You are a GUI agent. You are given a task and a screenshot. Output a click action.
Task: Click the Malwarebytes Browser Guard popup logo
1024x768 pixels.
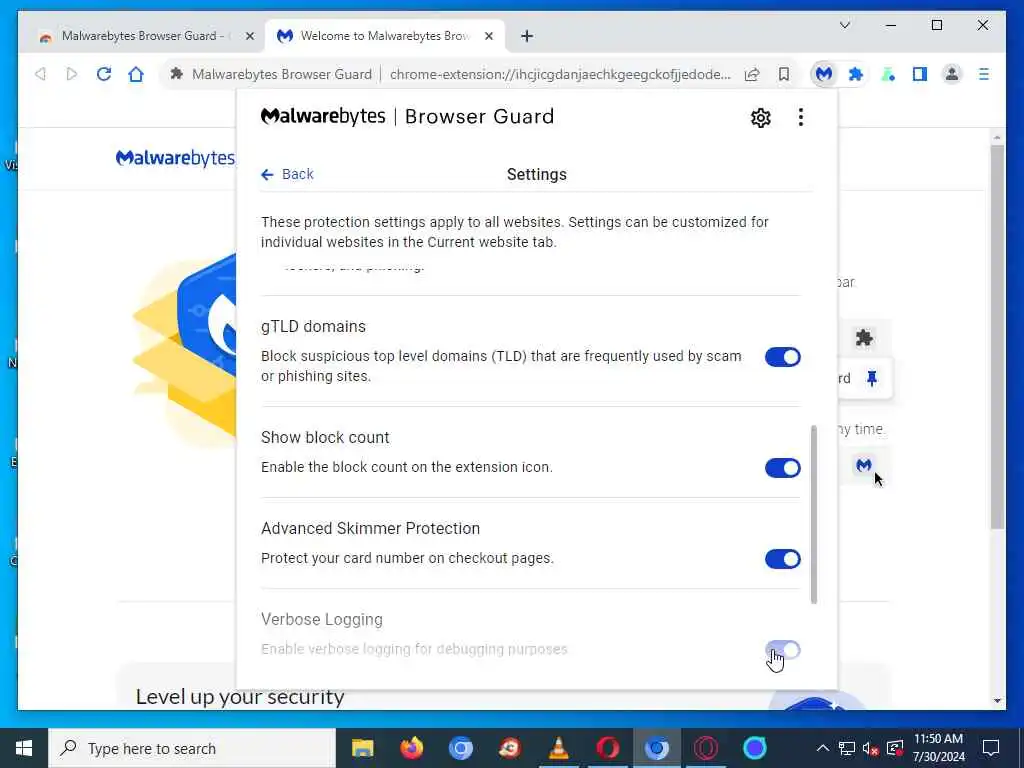(x=408, y=117)
